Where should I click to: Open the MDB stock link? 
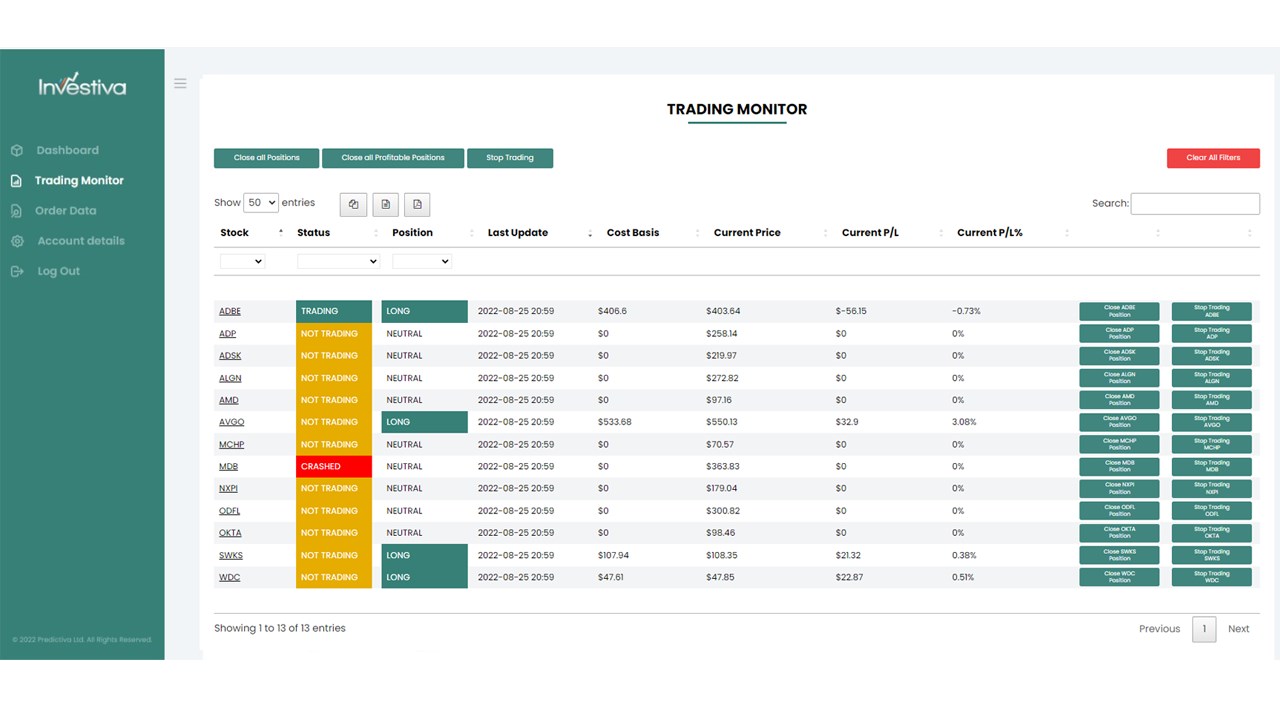(x=228, y=467)
